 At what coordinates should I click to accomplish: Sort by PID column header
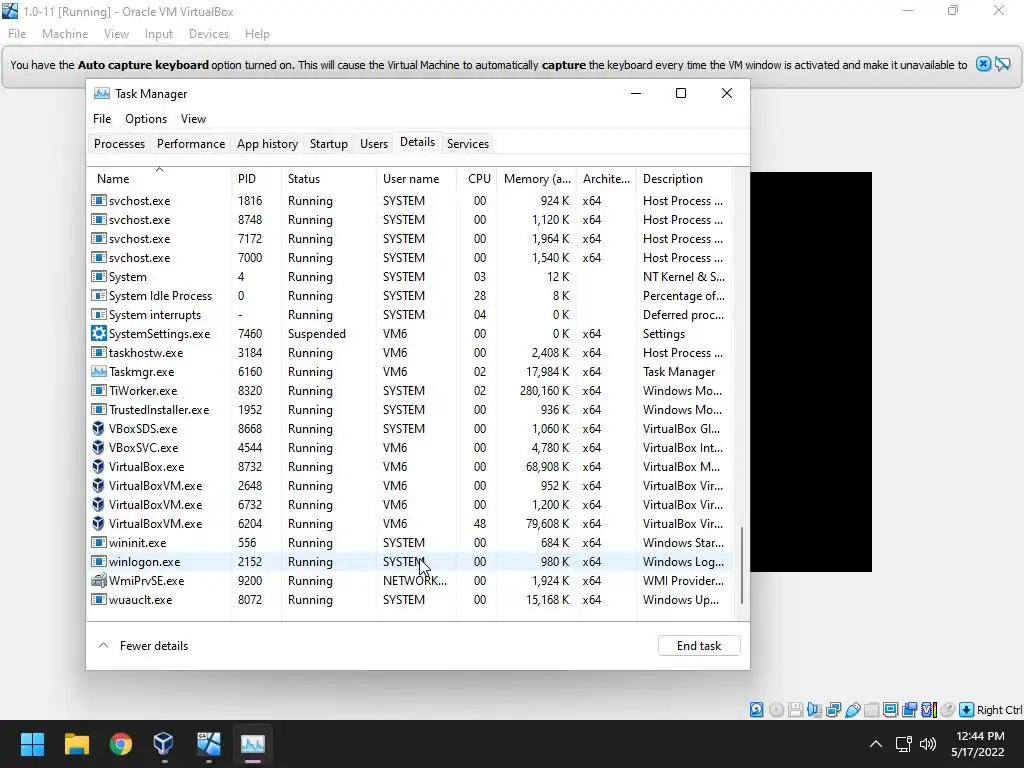click(x=256, y=178)
